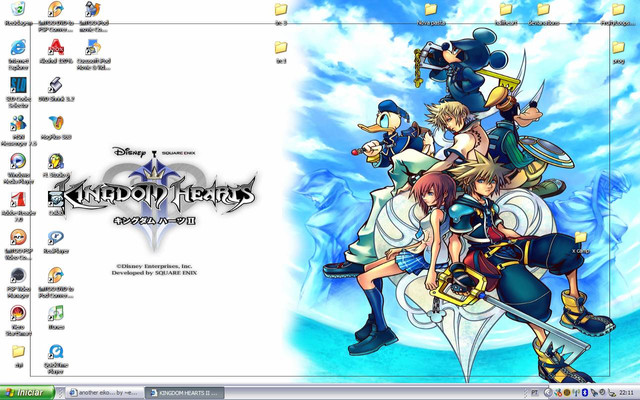Viewport: 640px width, 400px height.
Task: Launch ImTOO PSP Video Converter shortcut
Action: point(18,239)
